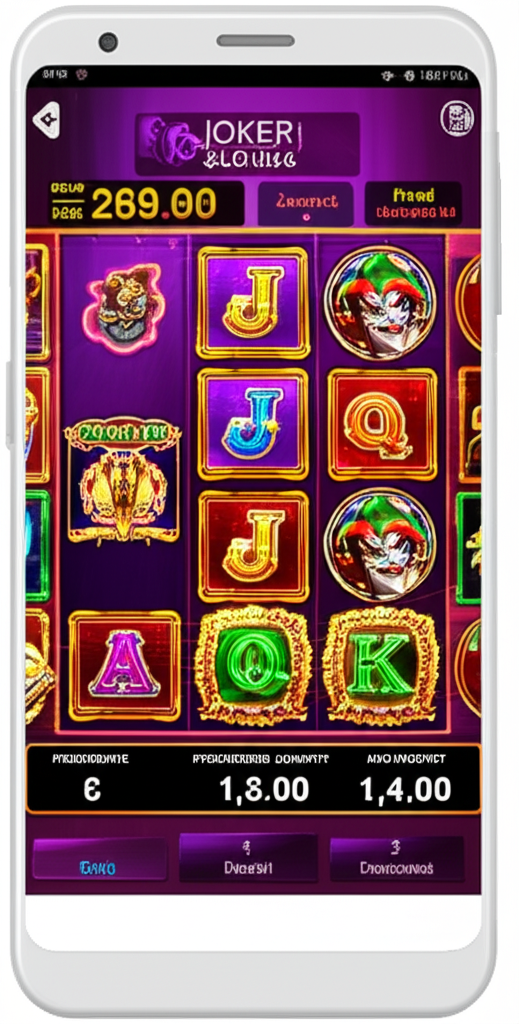Select the top joker face symbol

[380, 302]
